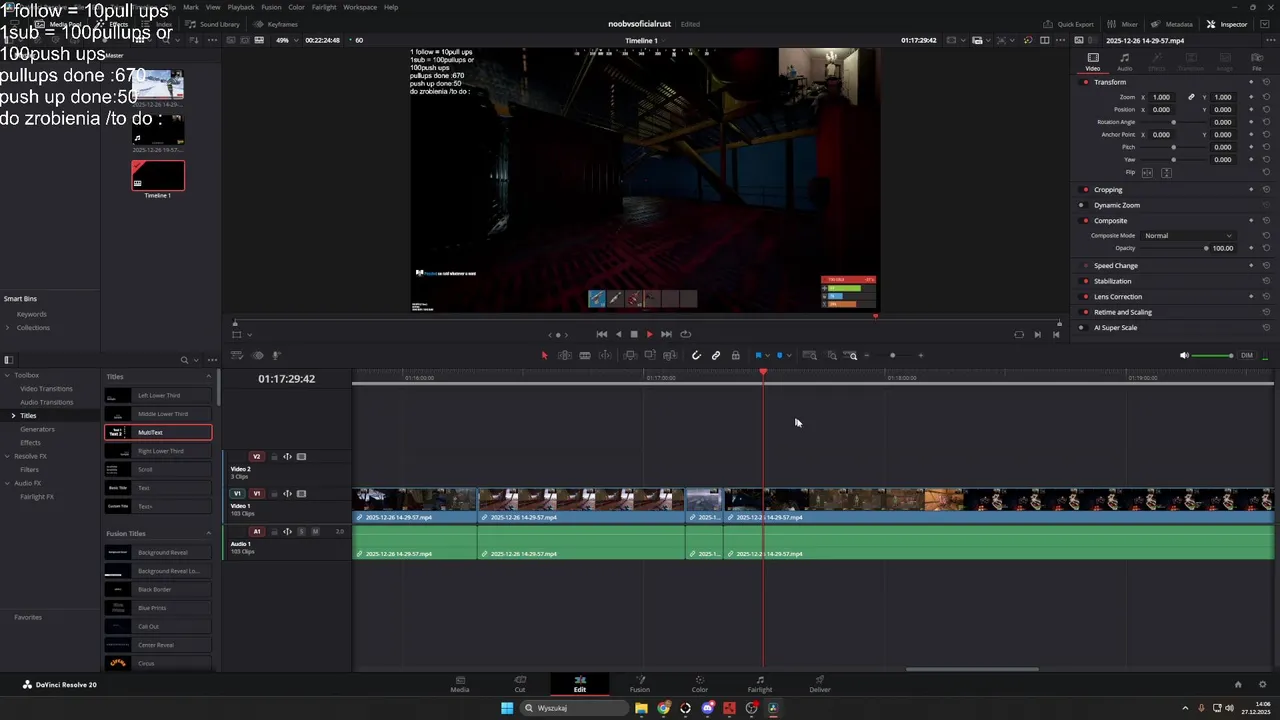Choose the Blade edit mode tool

point(585,355)
